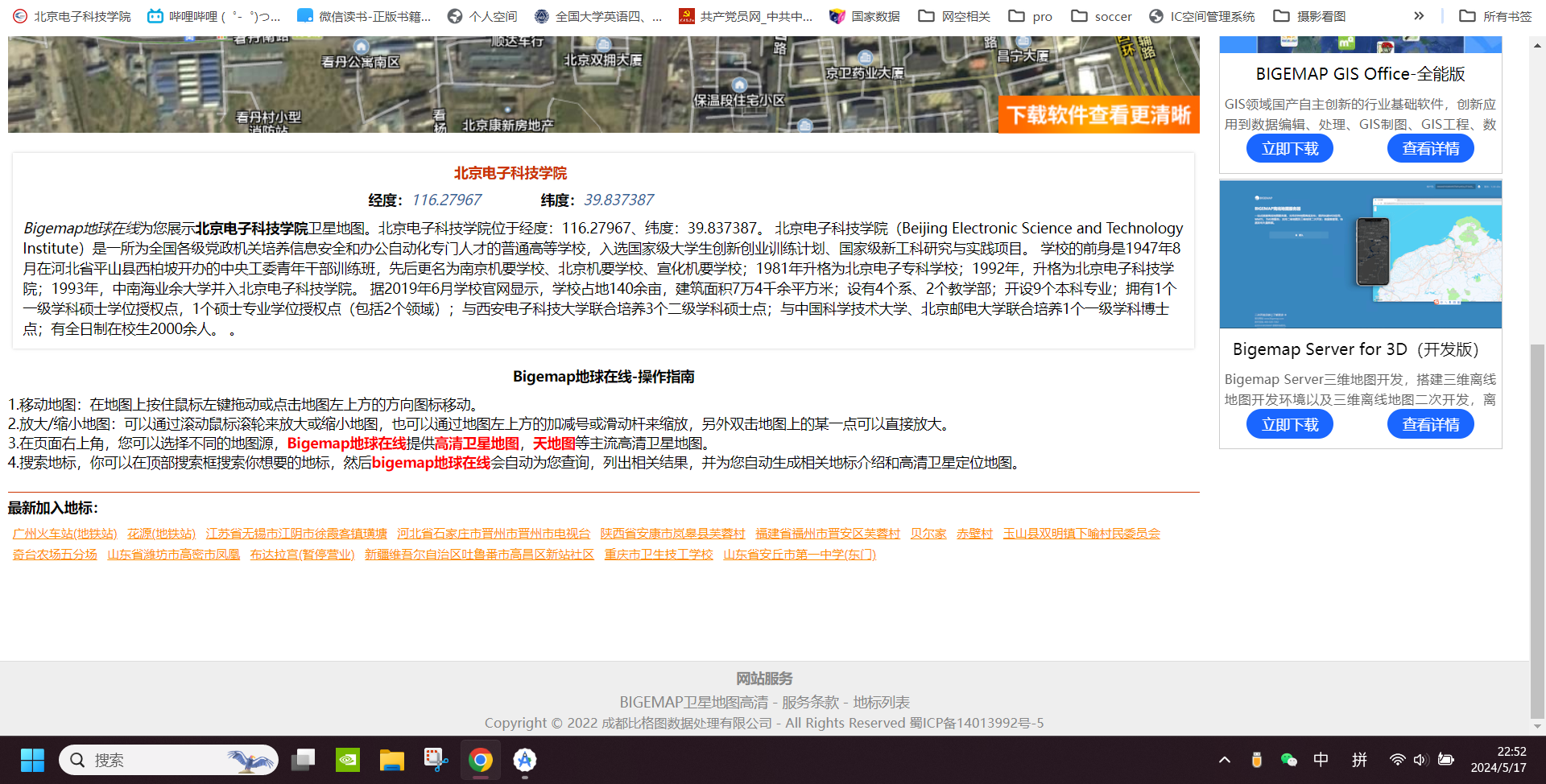Screen dimensions: 1546x784
Task: Click the red 北京电子科技学院 heading
Action: 511,173
